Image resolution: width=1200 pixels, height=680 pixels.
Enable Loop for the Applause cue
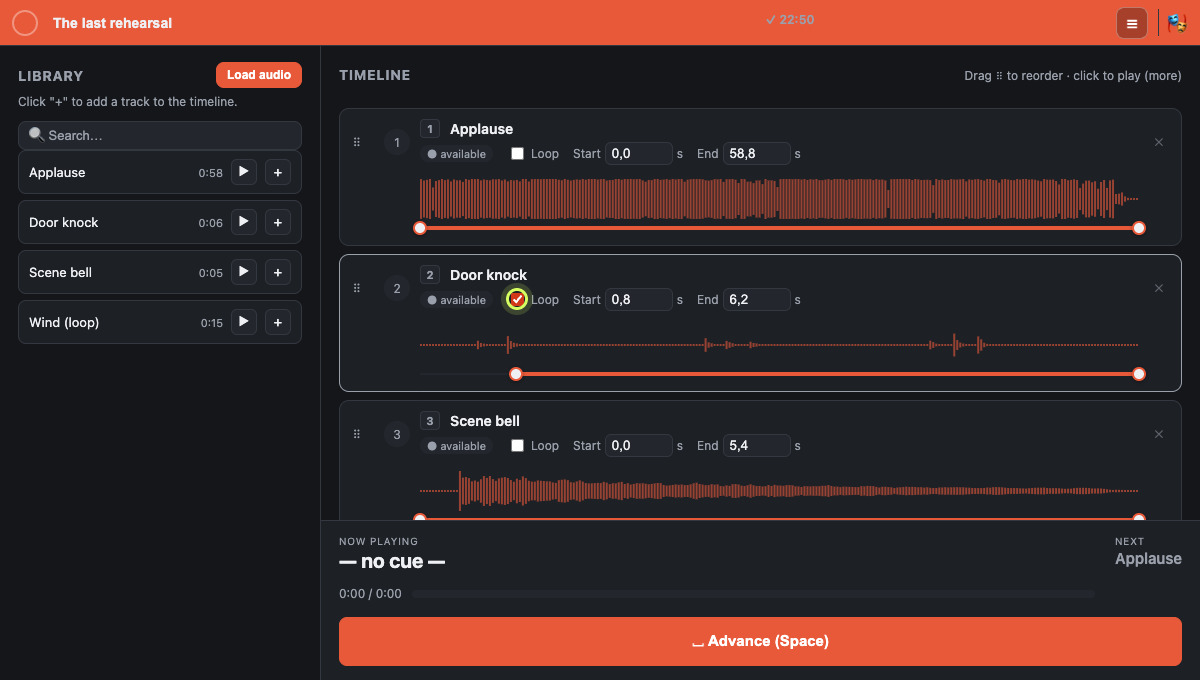click(517, 154)
